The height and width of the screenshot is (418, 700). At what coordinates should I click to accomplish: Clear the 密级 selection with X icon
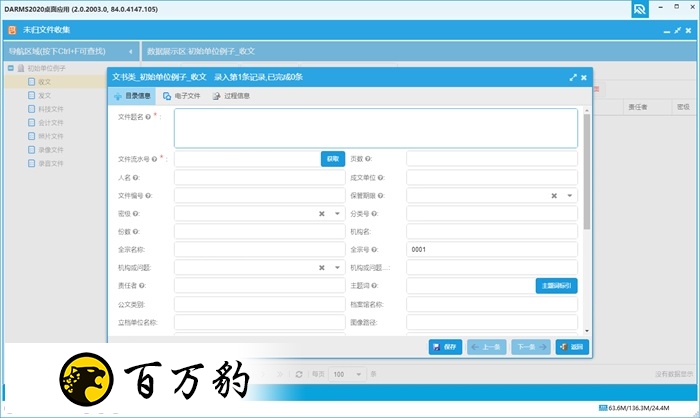tap(322, 213)
